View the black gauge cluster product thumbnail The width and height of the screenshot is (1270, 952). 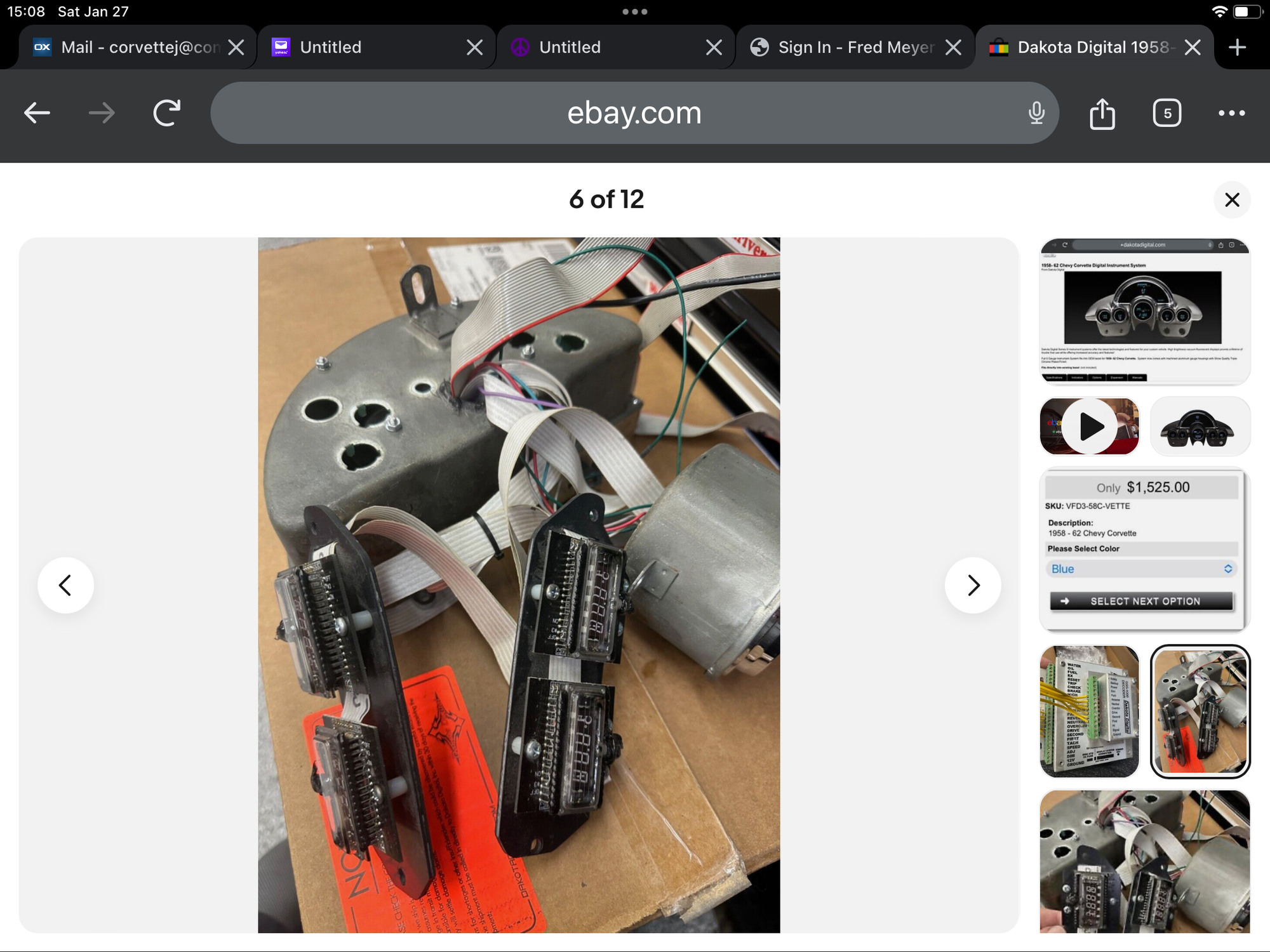click(1200, 426)
